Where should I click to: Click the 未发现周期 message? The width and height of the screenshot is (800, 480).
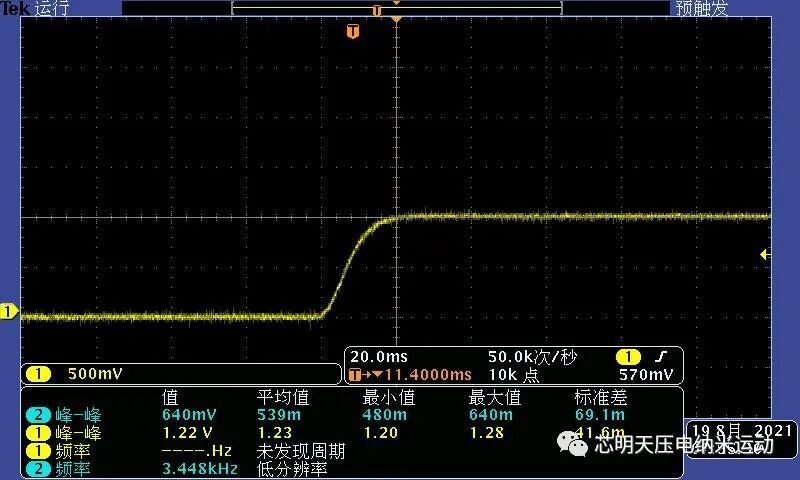click(x=301, y=451)
